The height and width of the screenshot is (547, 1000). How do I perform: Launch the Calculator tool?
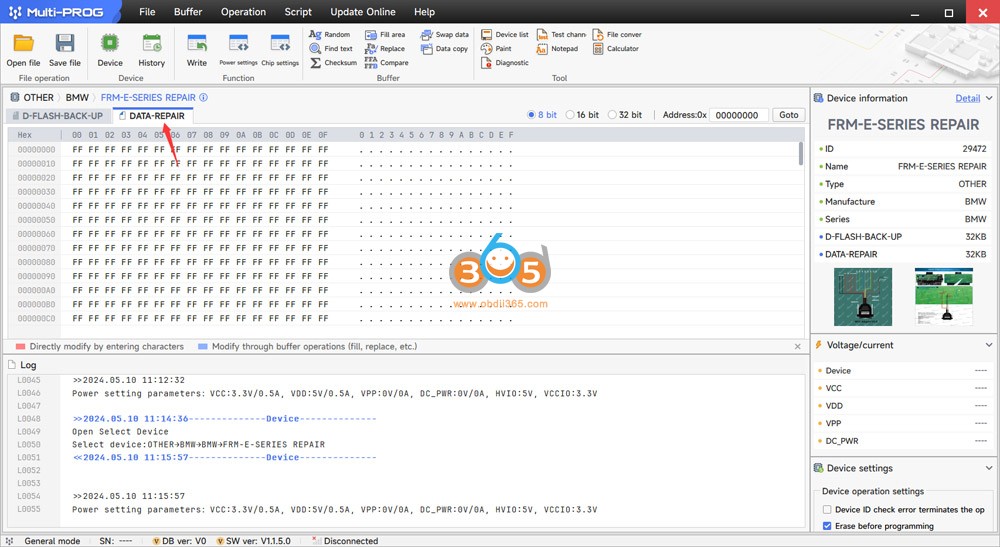coord(615,48)
